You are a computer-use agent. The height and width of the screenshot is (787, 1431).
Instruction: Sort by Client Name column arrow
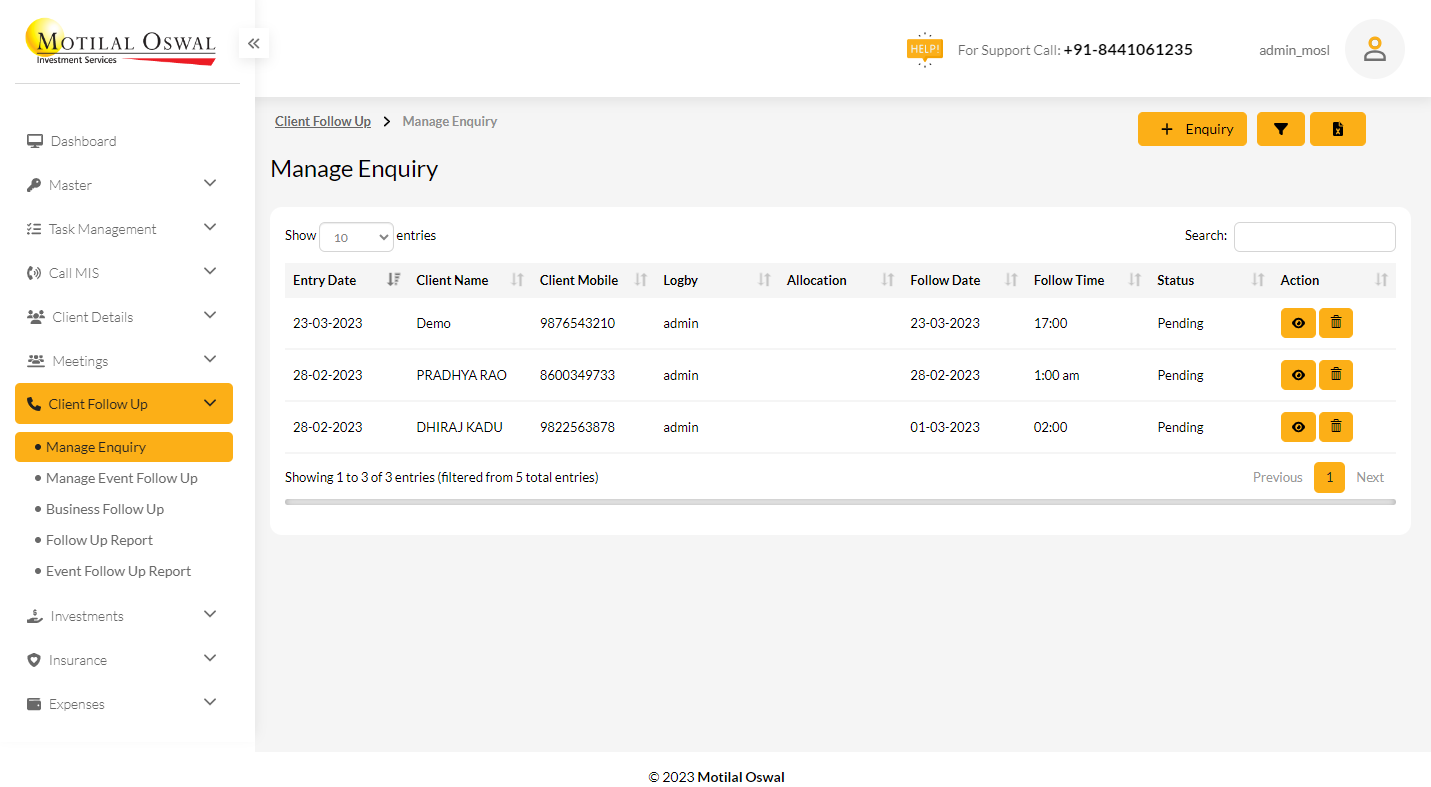[x=517, y=280]
